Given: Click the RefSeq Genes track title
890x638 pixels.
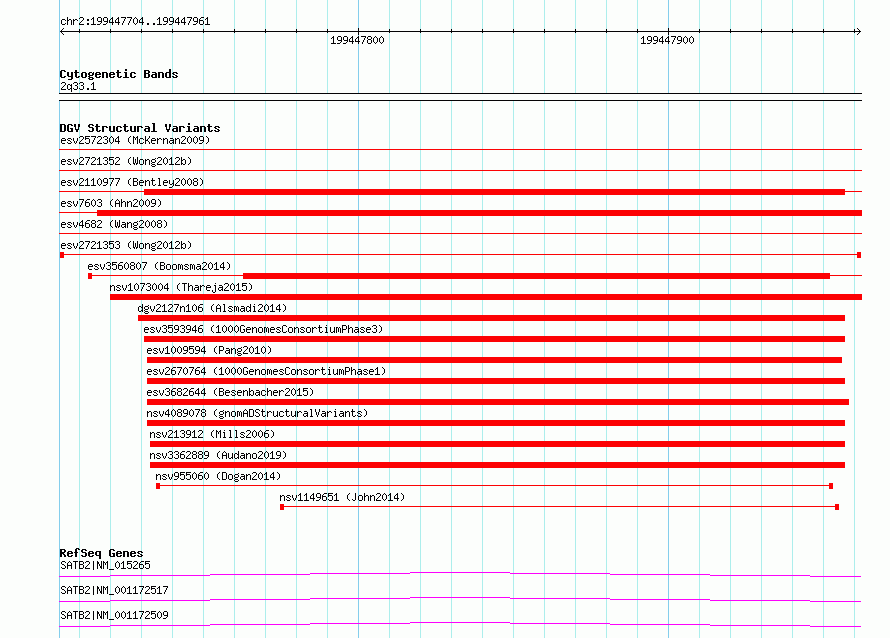Looking at the screenshot, I should (101, 553).
